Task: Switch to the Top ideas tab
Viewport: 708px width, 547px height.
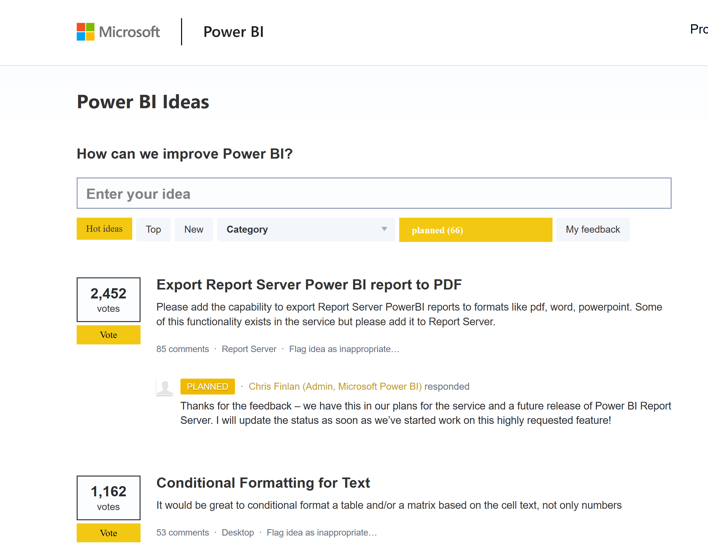Action: tap(153, 230)
